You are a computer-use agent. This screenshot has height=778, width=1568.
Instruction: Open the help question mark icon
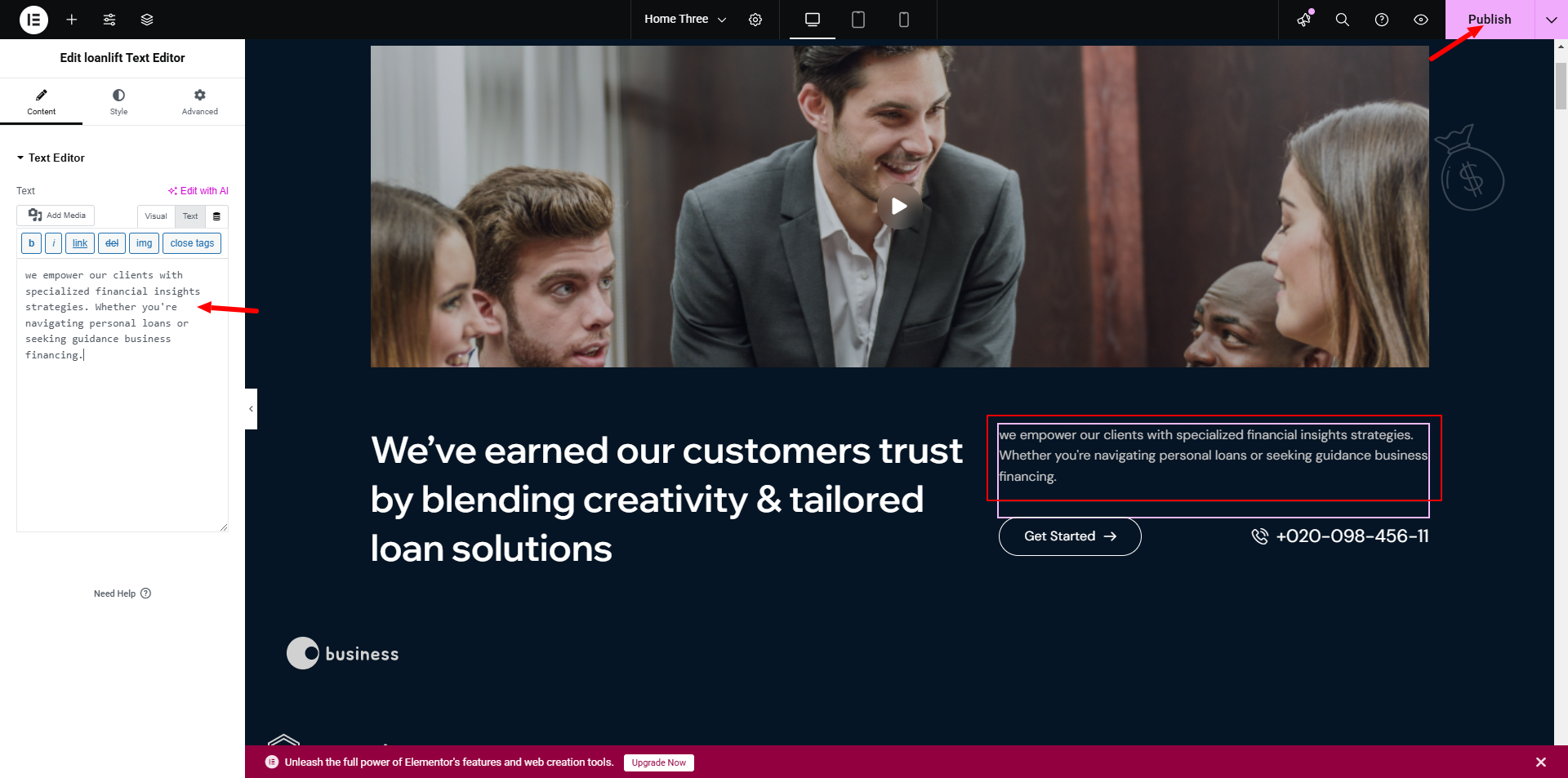[1381, 20]
